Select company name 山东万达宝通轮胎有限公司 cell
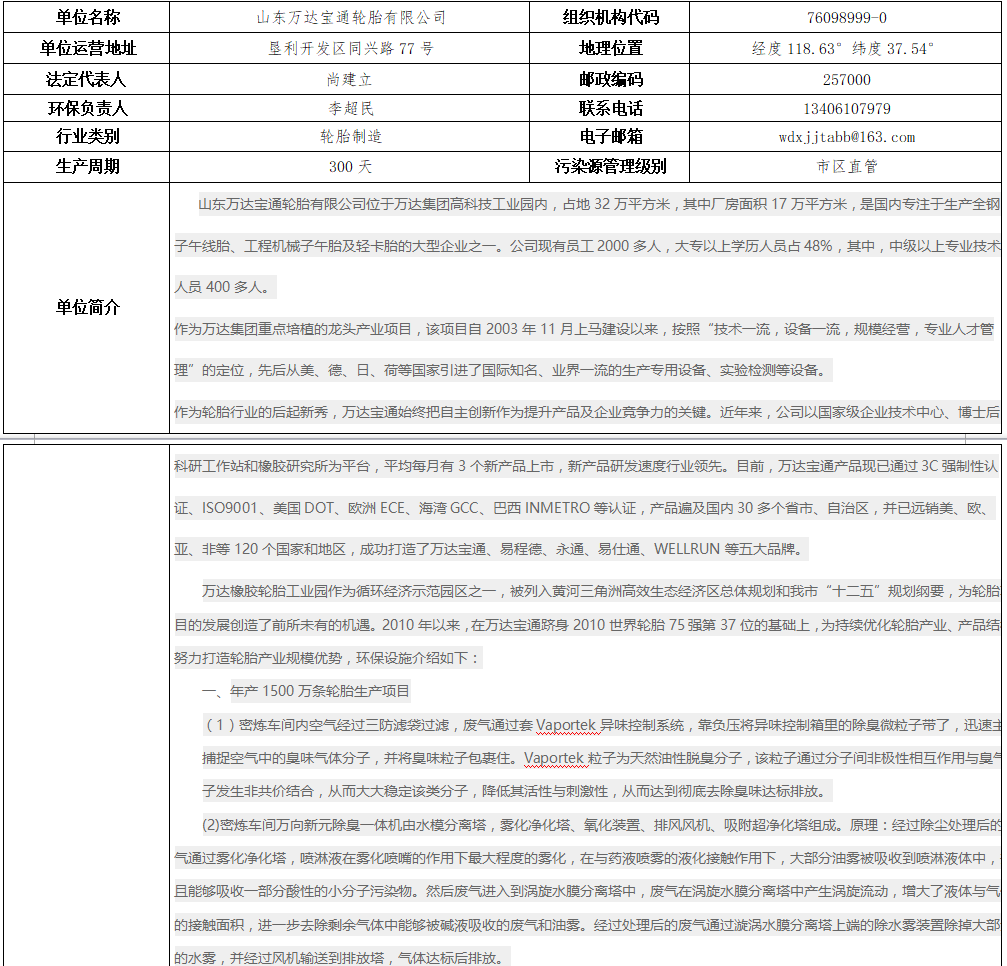Screen dimensions: 1007x966 [x=350, y=17]
